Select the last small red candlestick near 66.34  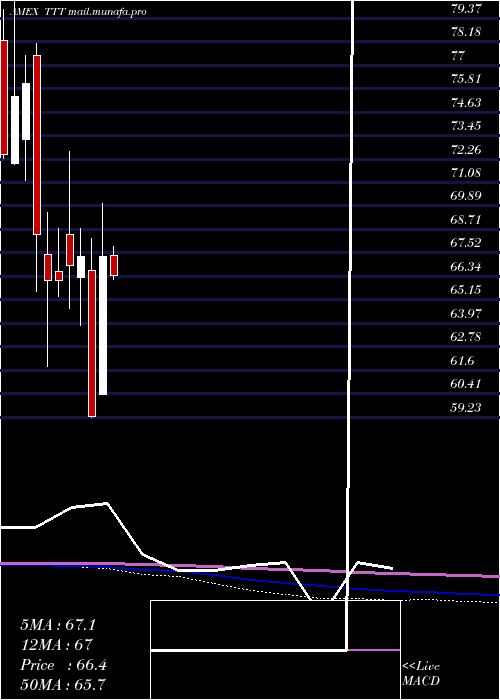114,265
